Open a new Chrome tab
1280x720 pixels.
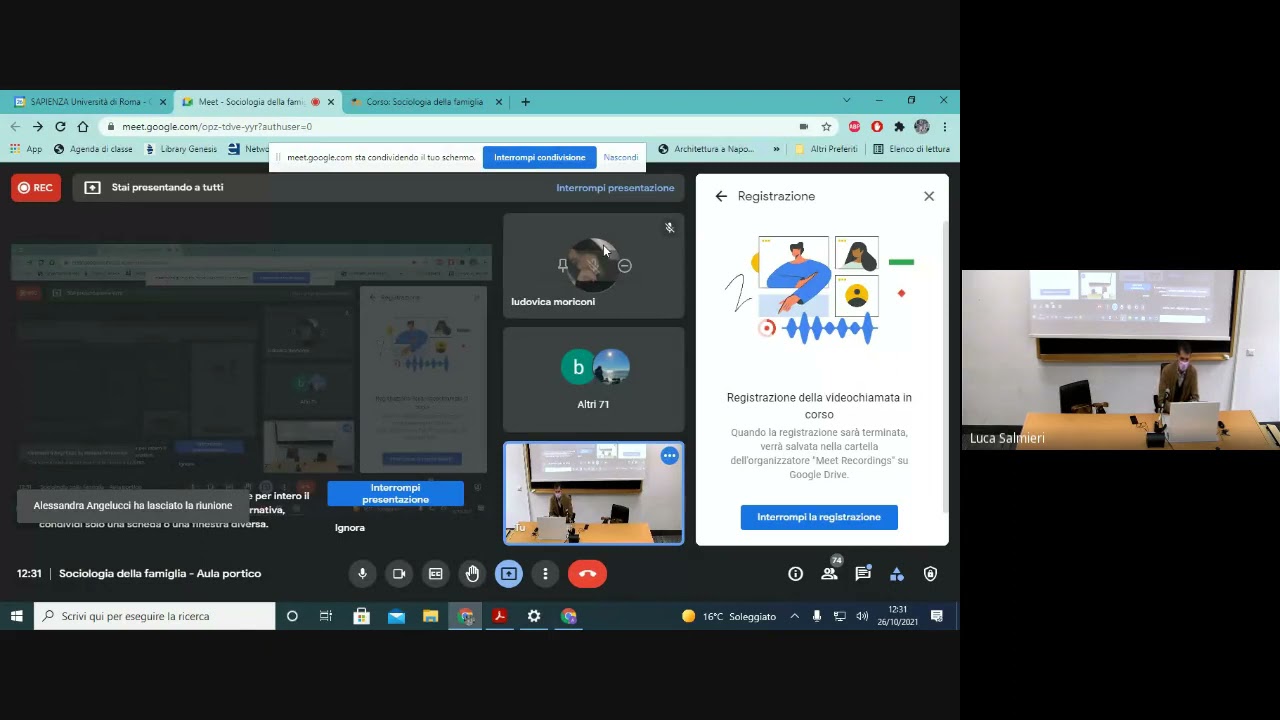tap(526, 102)
